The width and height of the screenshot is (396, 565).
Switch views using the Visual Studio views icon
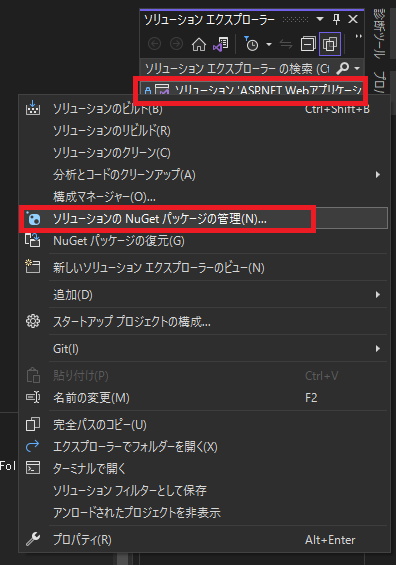tap(221, 44)
